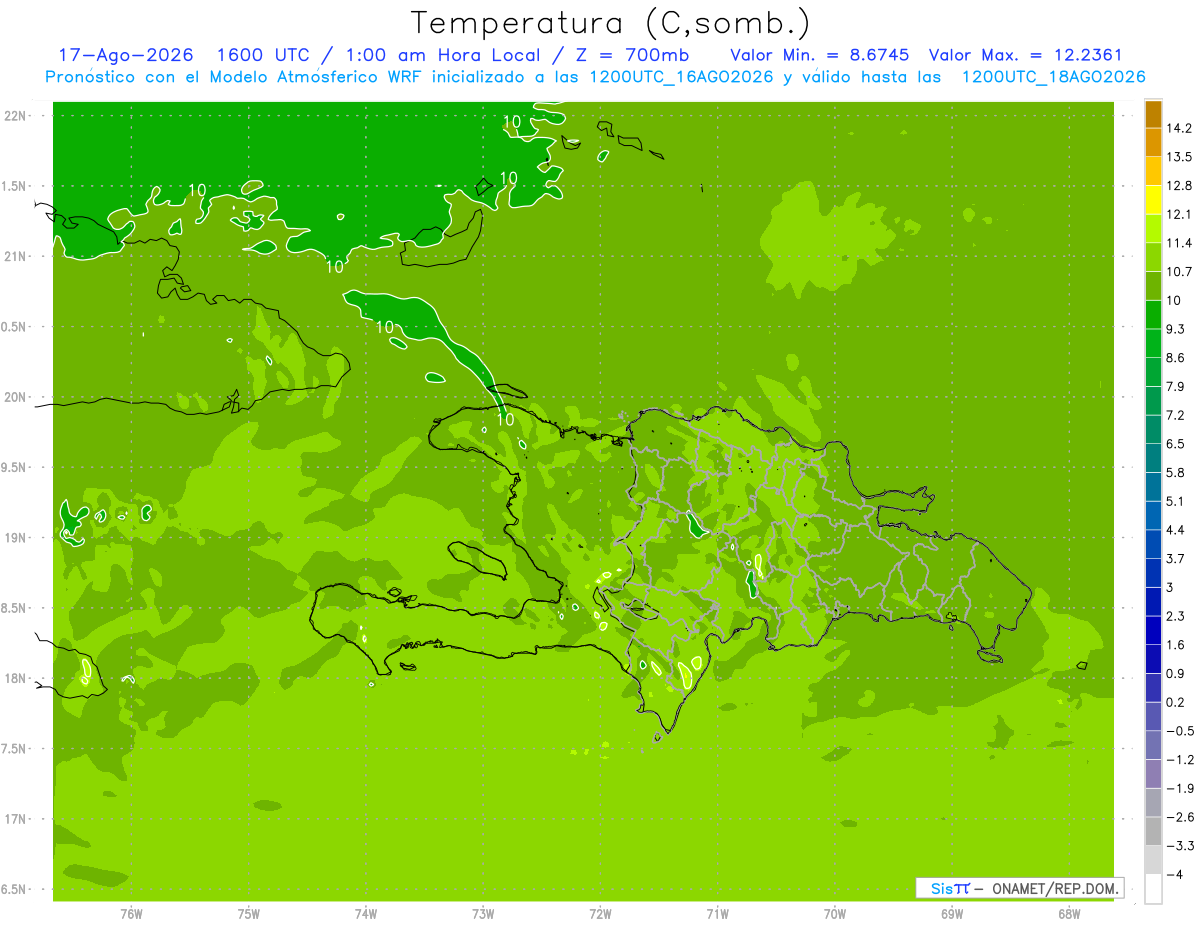1200x927 pixels.
Task: Click the '1200UTC_18AGO2026' valid-until time
Action: point(1053,77)
